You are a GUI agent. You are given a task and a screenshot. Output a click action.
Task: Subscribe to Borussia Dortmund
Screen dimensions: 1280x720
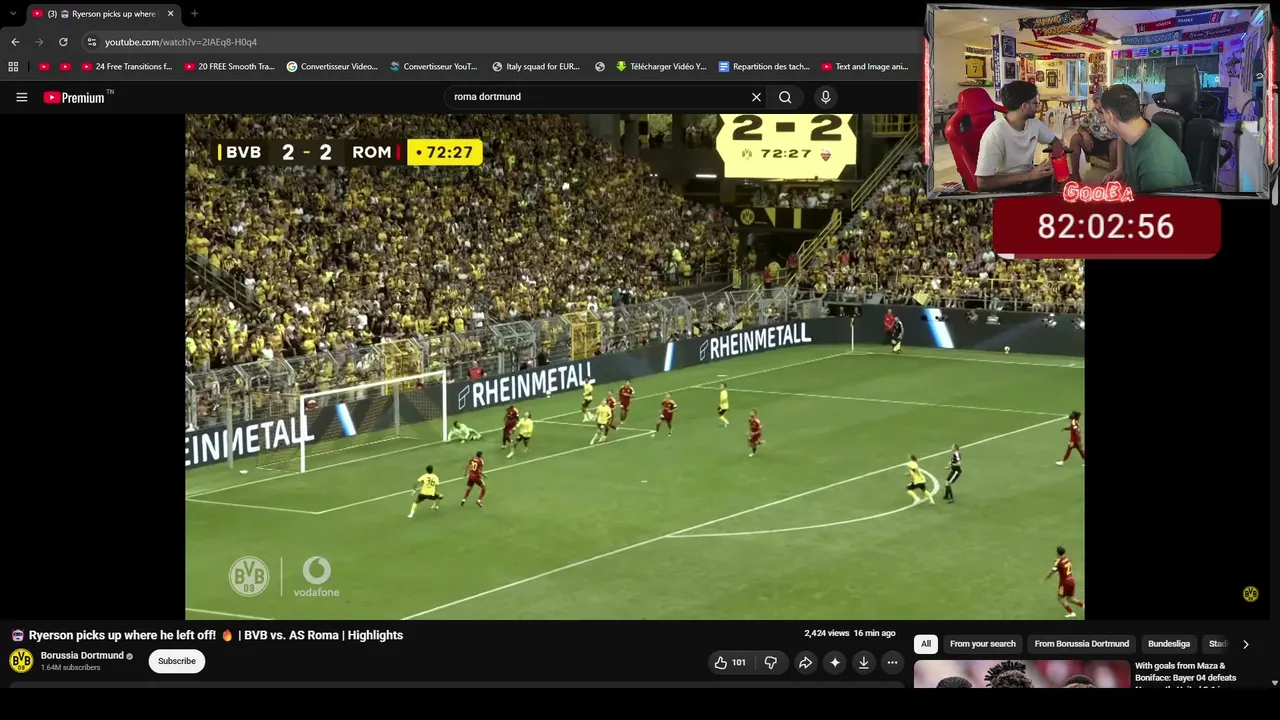(x=176, y=661)
